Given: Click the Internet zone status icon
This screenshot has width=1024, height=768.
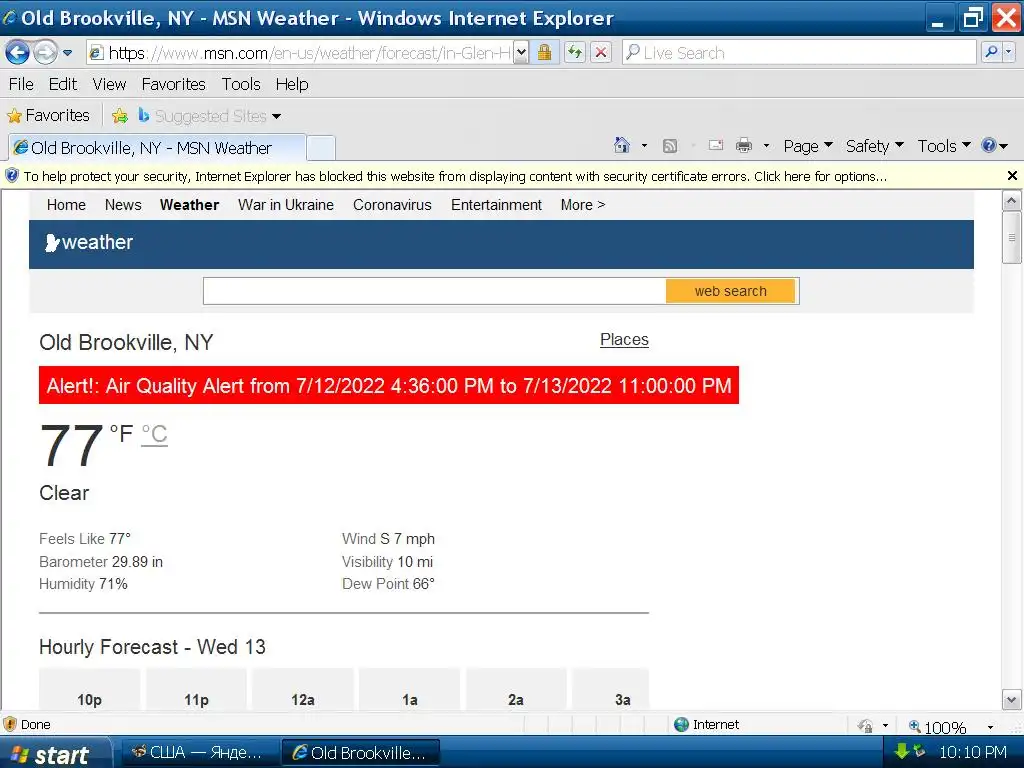Looking at the screenshot, I should point(681,724).
